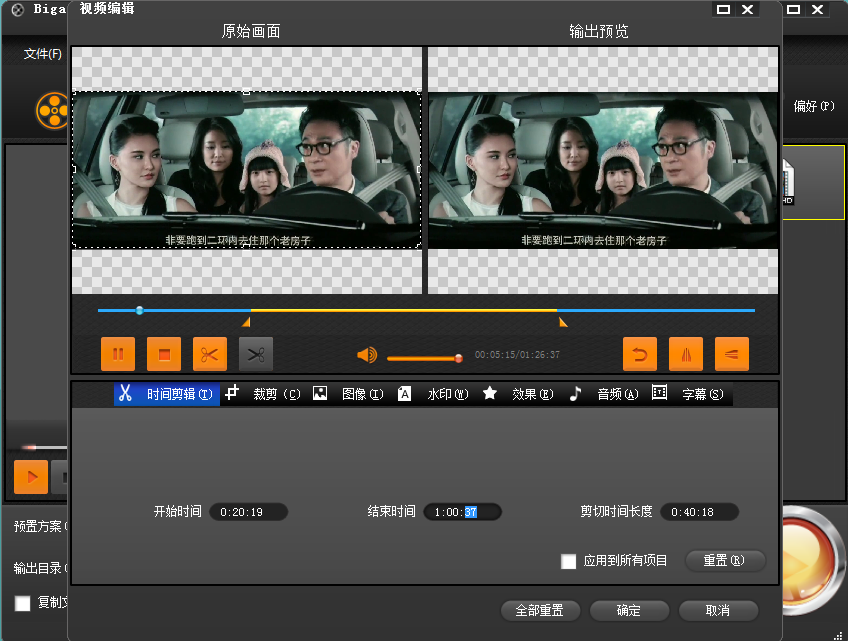Click the 开始时间 field showing 0:20:19
Viewport: 848px width, 641px height.
pos(248,512)
